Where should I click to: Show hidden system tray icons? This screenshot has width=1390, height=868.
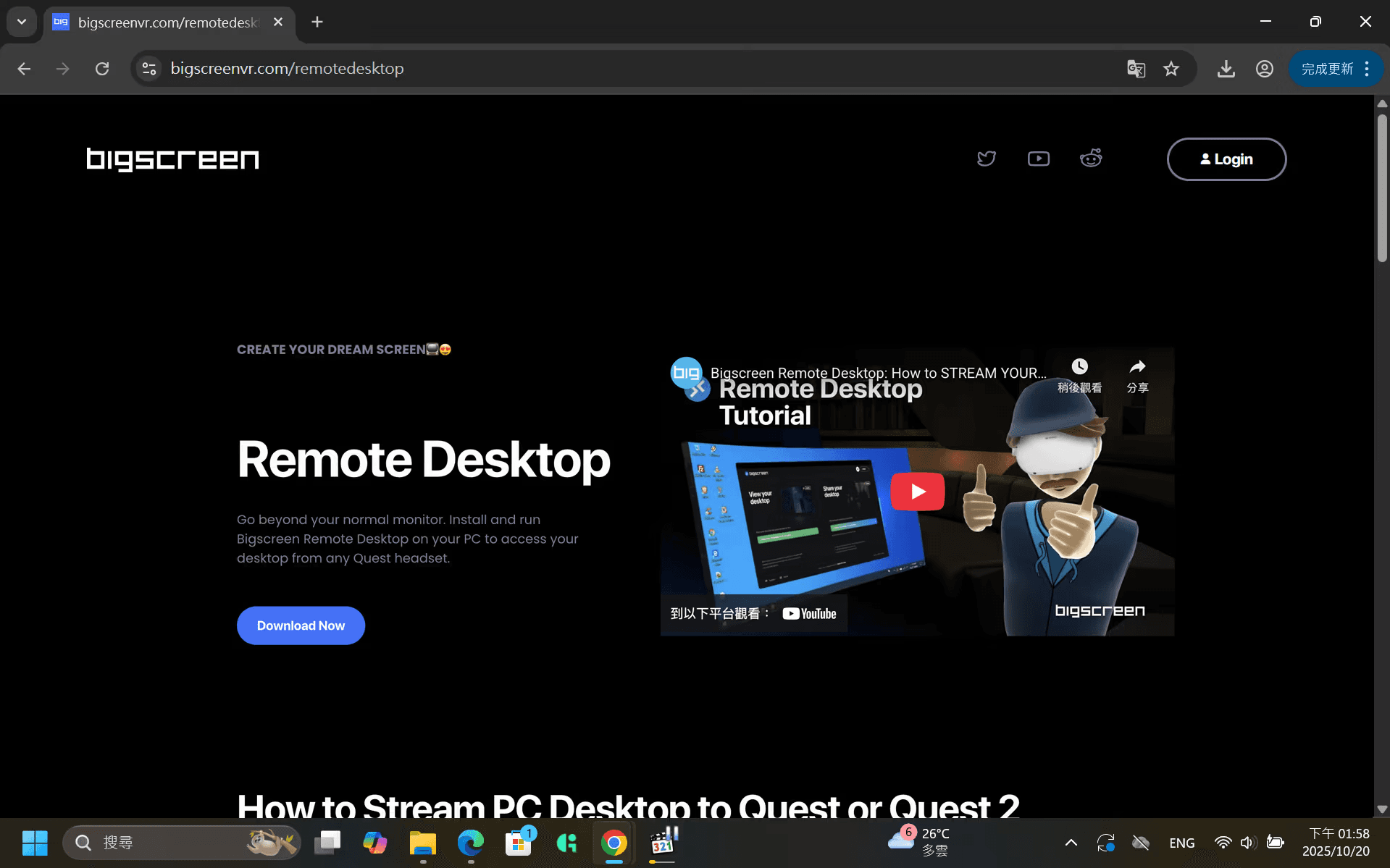[1071, 843]
